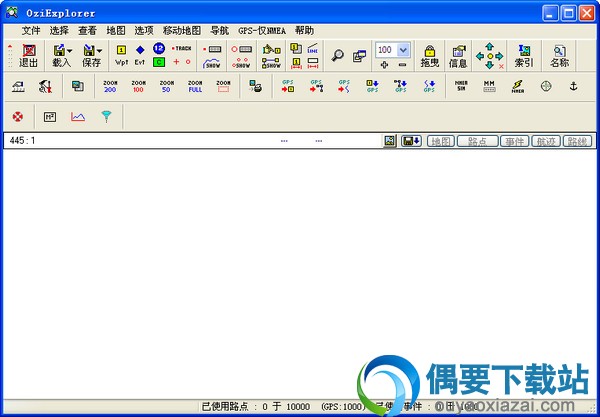Toggle the route SHOW button

pos(271,64)
